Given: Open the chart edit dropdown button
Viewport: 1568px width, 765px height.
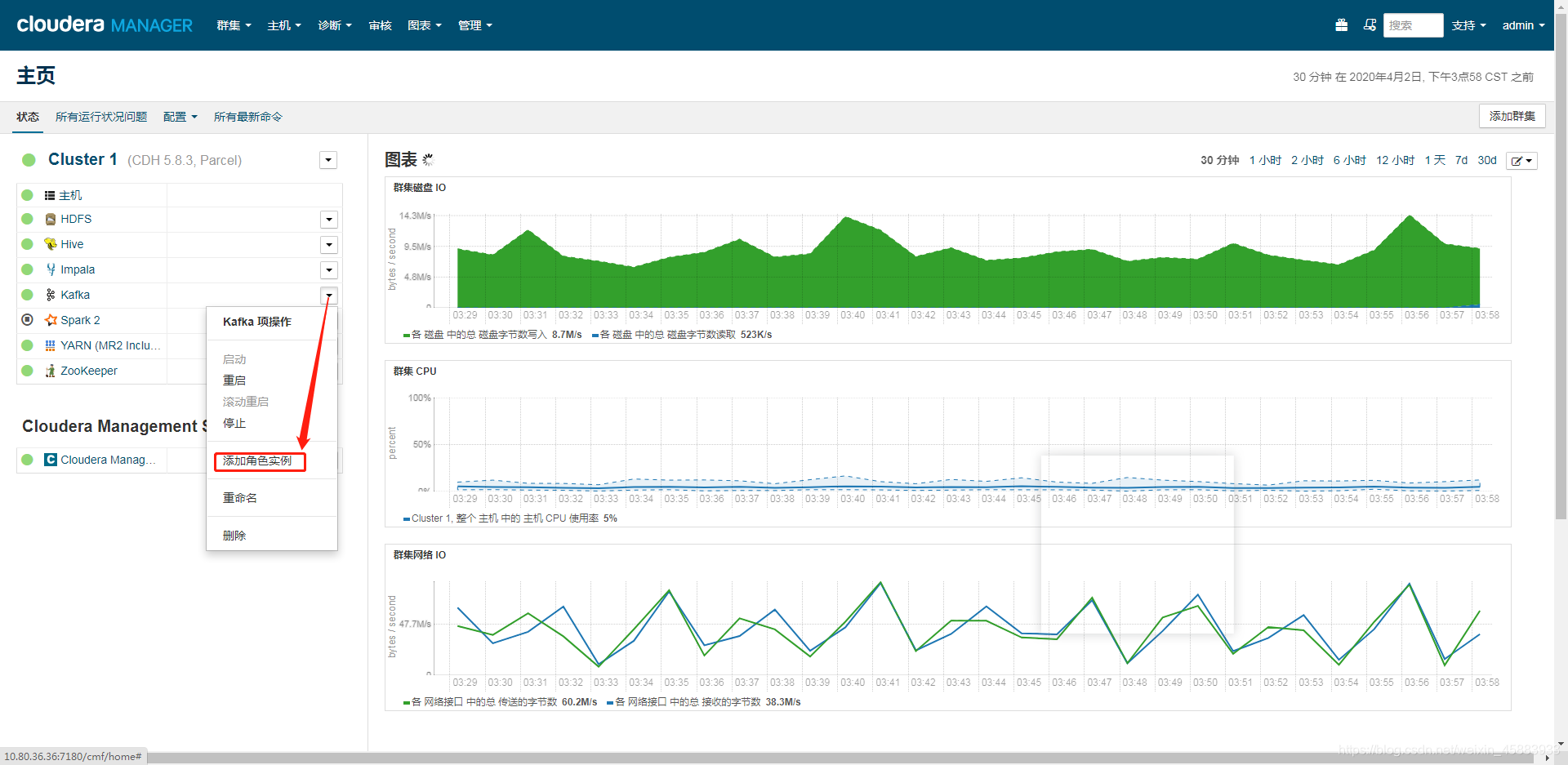Looking at the screenshot, I should pyautogui.click(x=1521, y=161).
